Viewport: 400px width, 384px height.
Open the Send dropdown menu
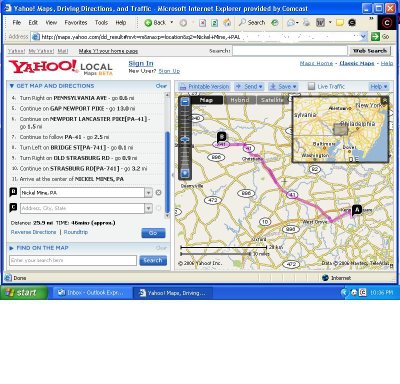click(x=249, y=86)
